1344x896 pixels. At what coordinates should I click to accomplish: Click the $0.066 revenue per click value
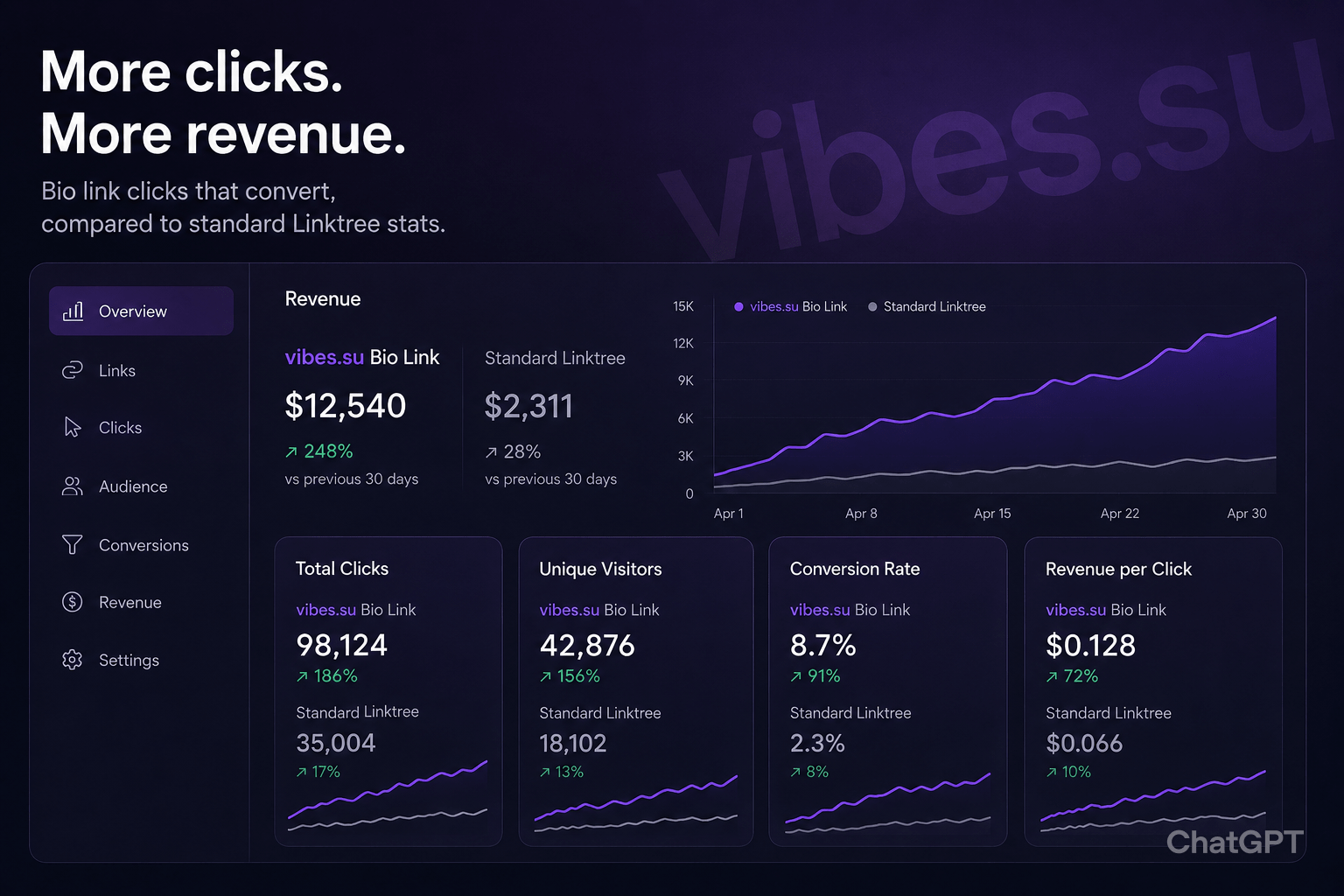[x=1084, y=743]
